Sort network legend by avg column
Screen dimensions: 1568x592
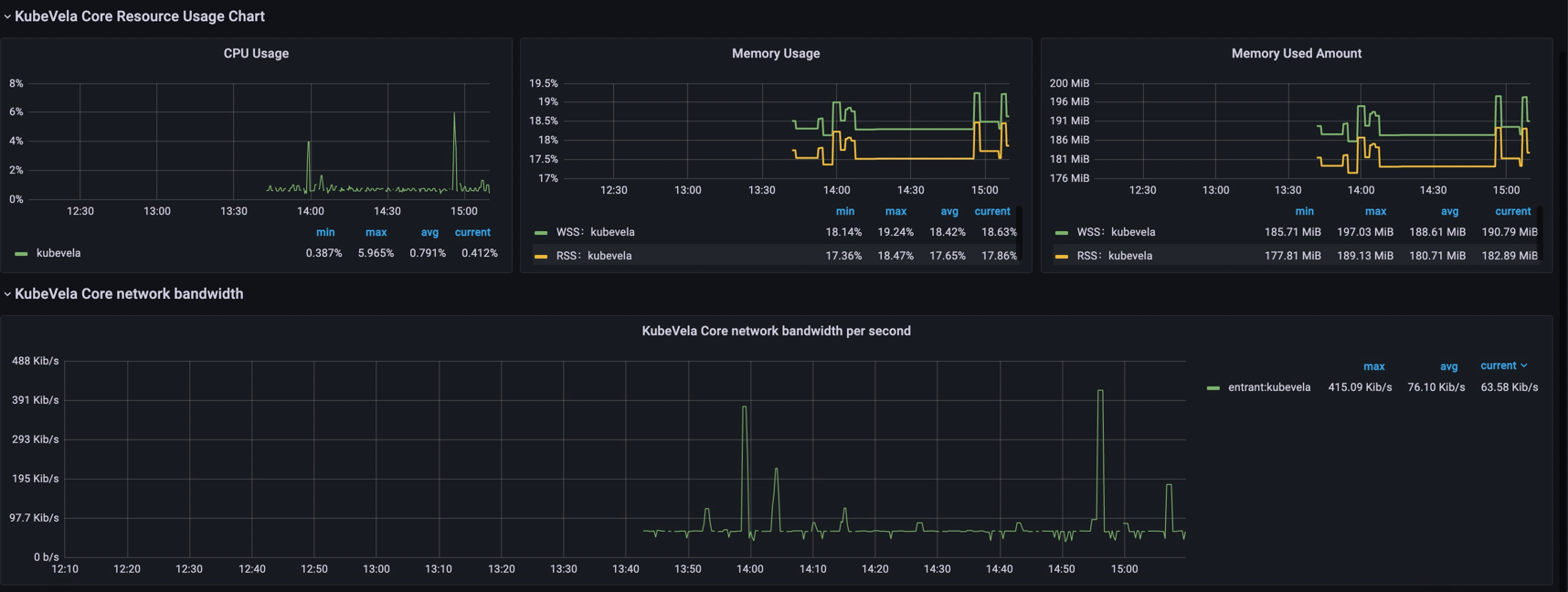click(1448, 366)
